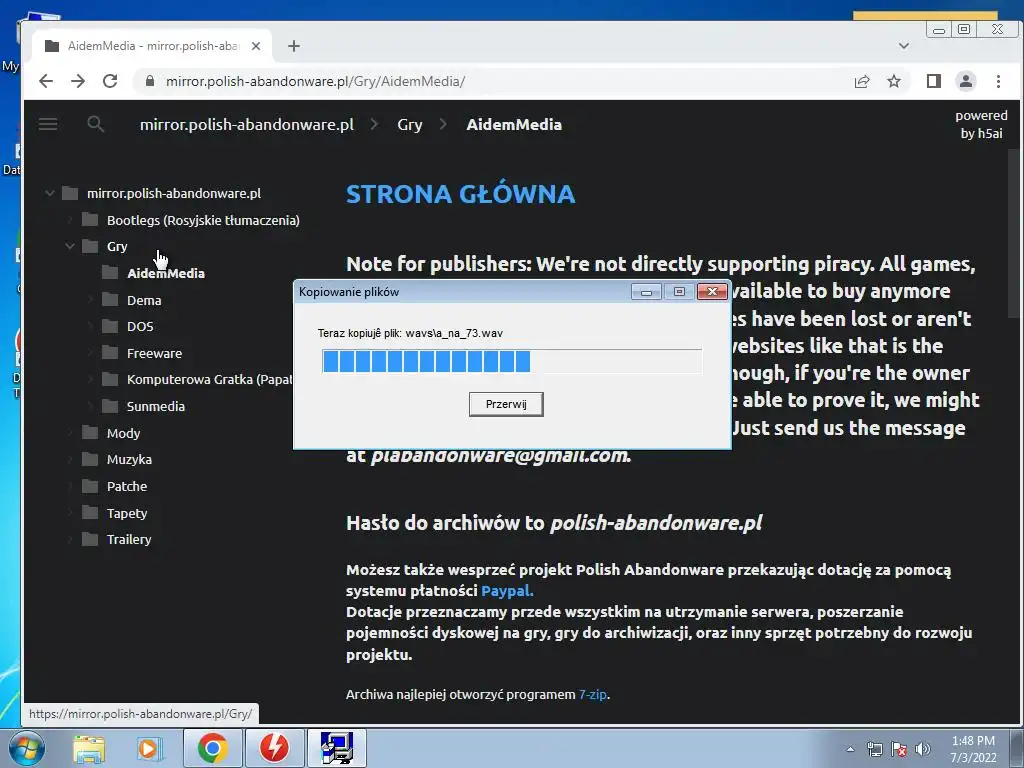Open a new browser tab

click(x=294, y=46)
